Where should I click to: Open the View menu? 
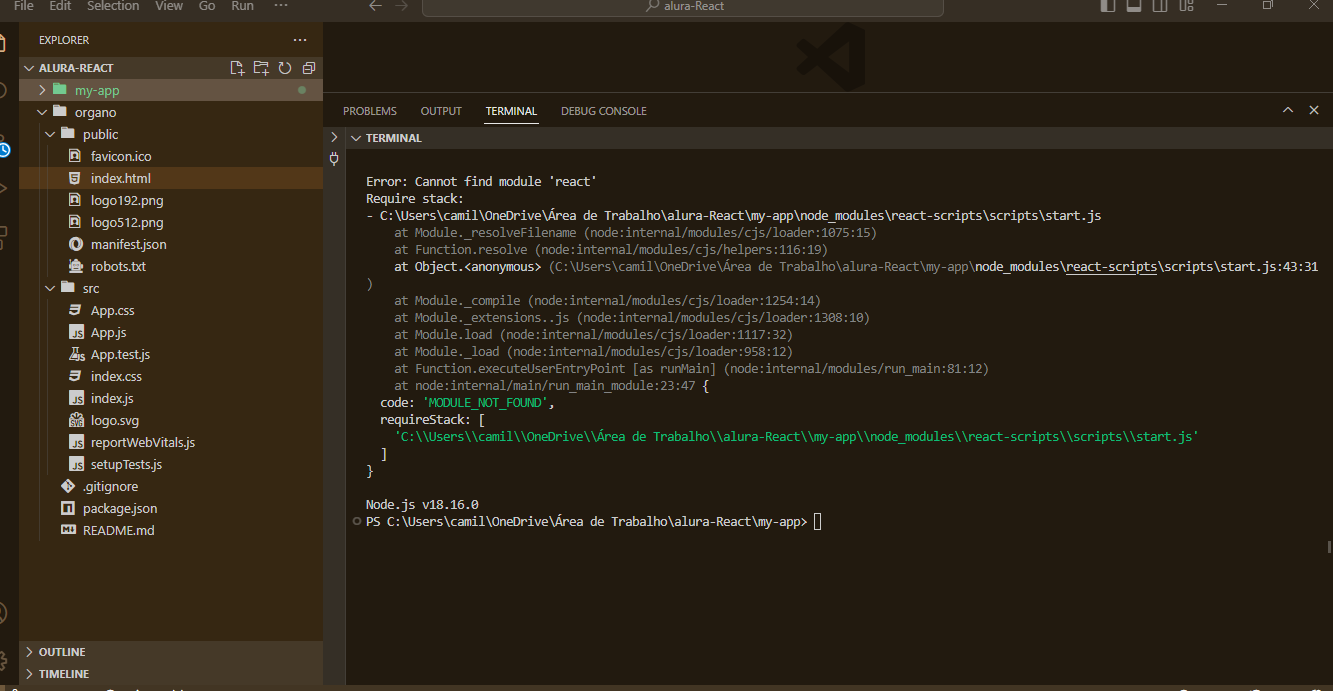pos(169,6)
